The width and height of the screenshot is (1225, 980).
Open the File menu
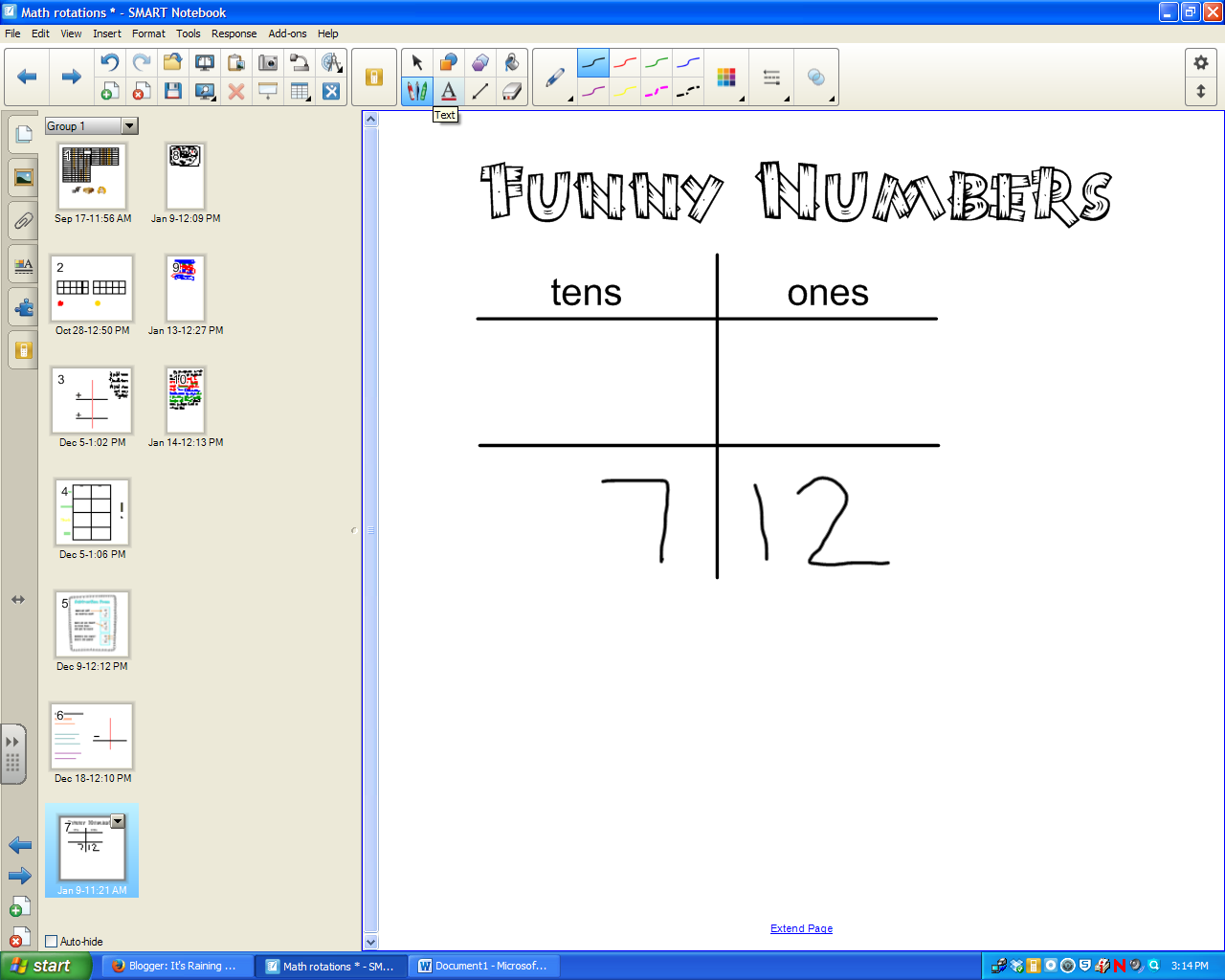[12, 33]
